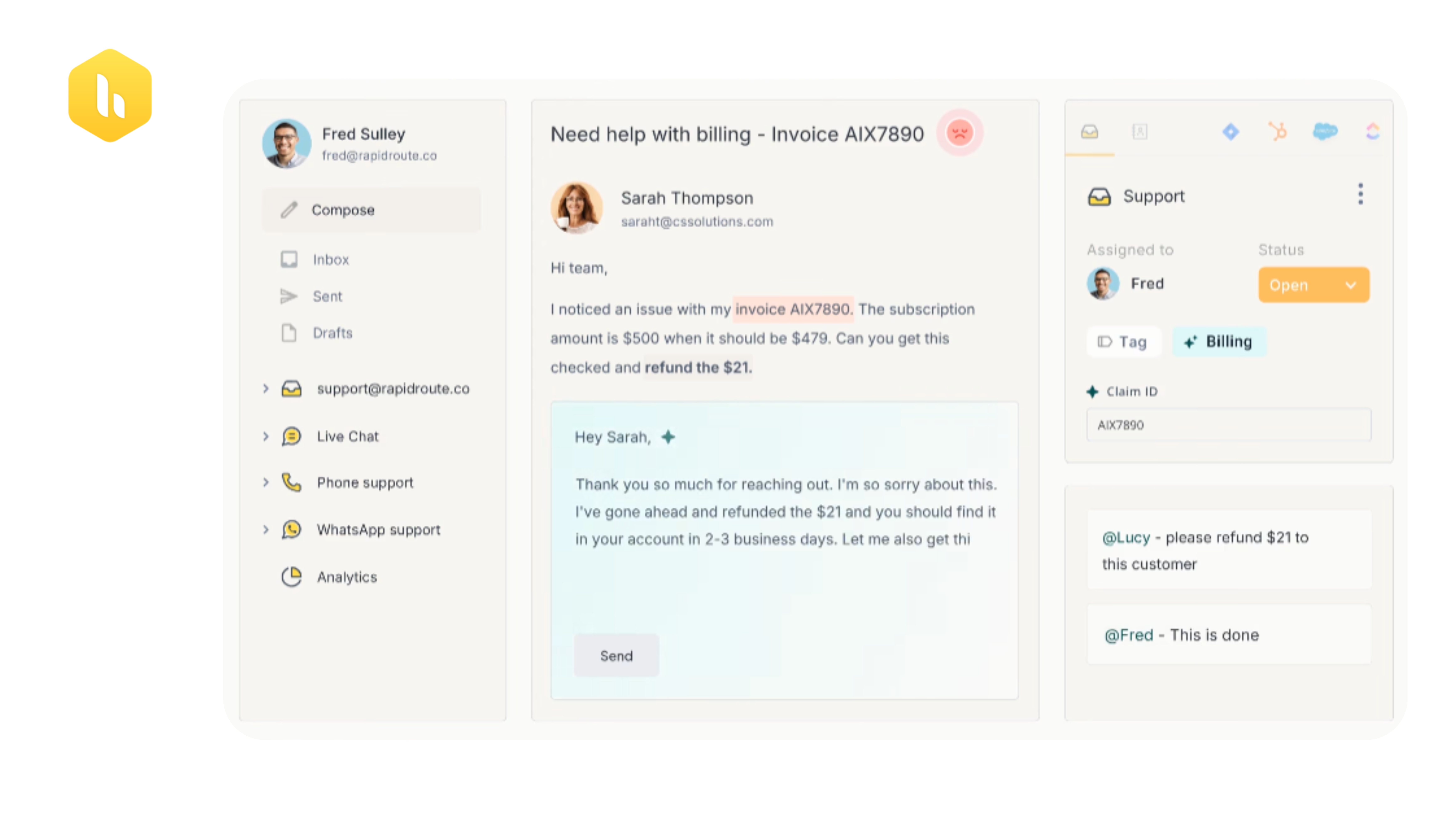Click the yellow hexagon app logo

point(110,95)
